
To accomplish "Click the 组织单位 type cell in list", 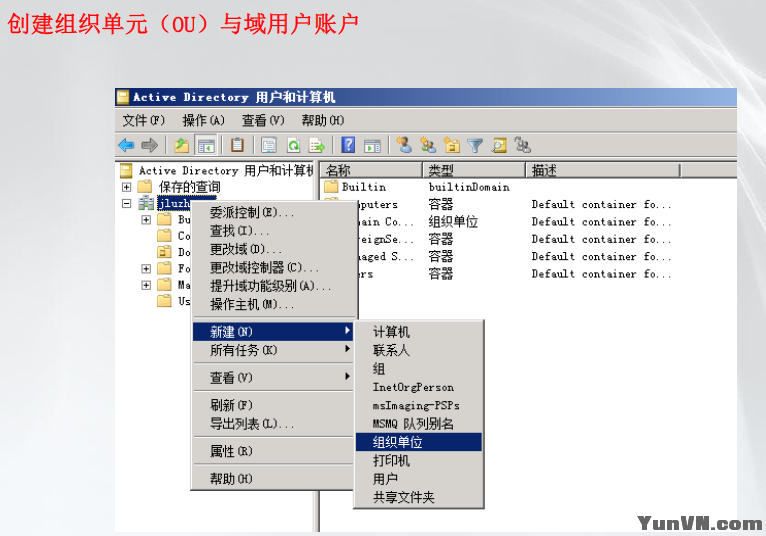I will pyautogui.click(x=453, y=222).
